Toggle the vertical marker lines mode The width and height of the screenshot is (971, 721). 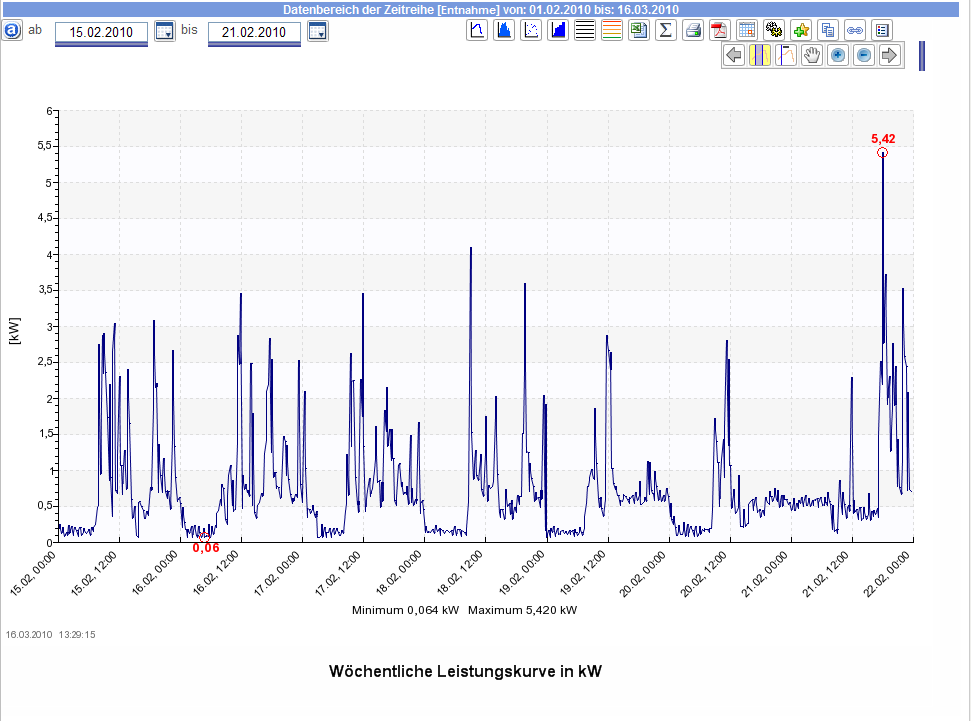760,56
